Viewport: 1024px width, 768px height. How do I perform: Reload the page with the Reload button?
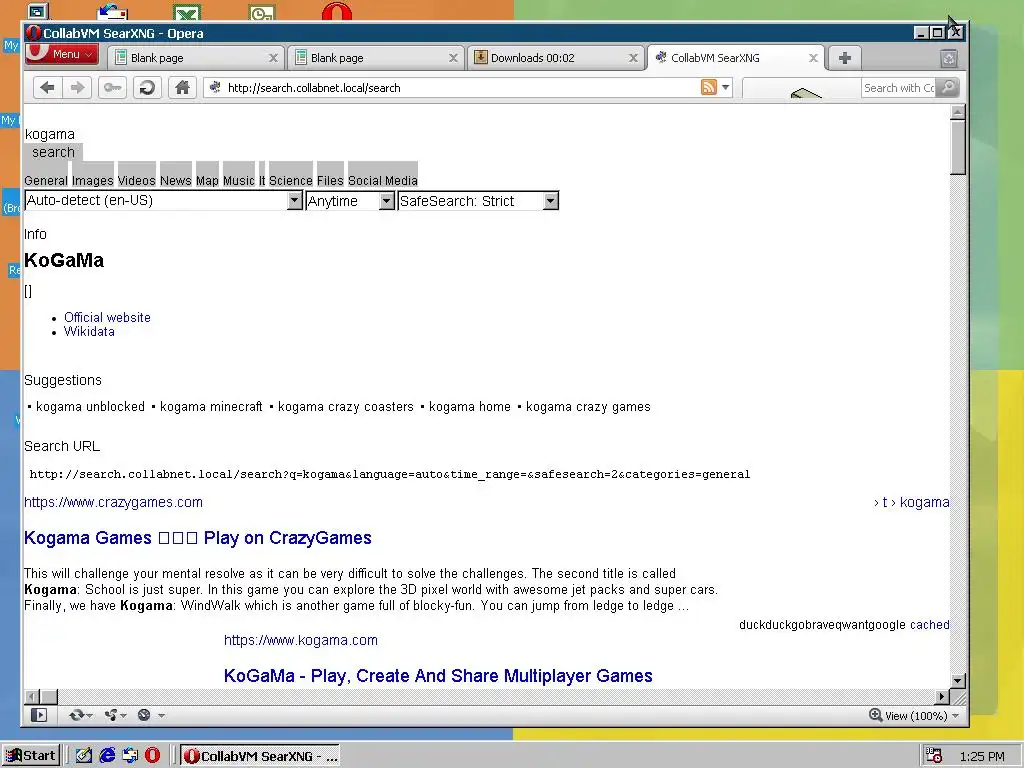coord(148,88)
